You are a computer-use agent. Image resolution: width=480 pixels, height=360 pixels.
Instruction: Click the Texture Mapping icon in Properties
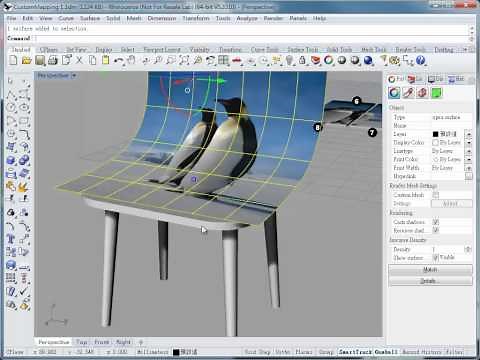coord(422,93)
